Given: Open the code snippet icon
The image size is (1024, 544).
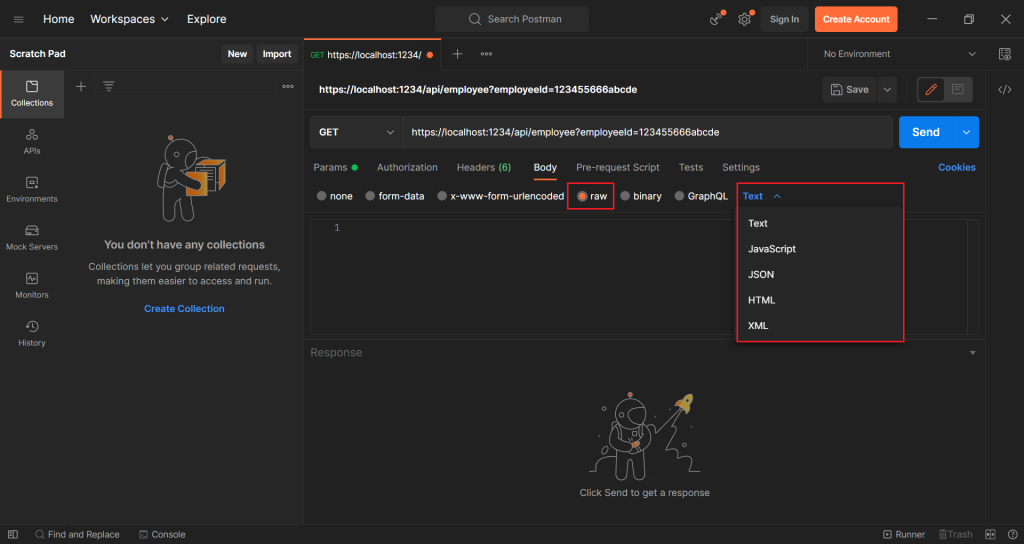Looking at the screenshot, I should (1005, 89).
